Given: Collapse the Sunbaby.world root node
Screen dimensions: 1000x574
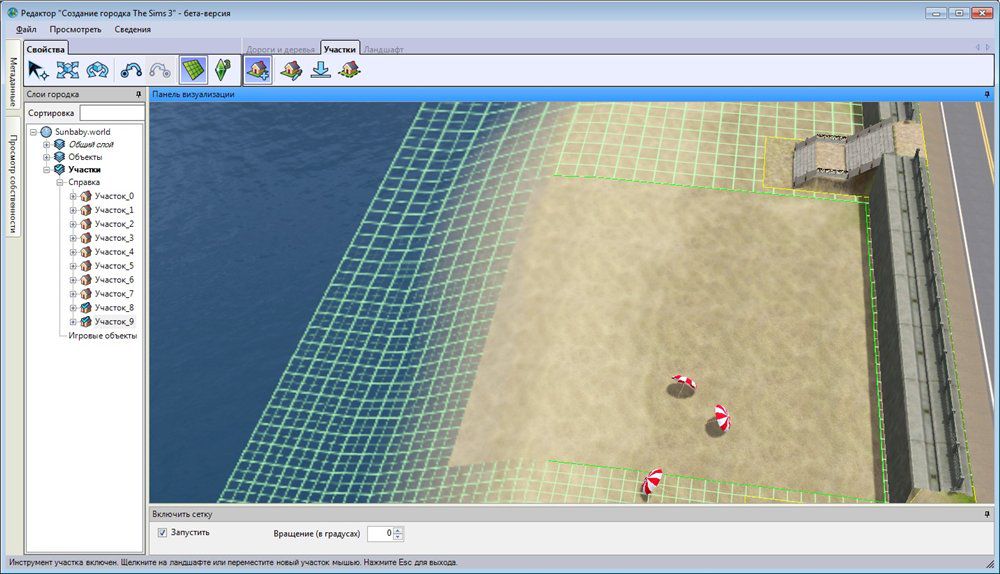Looking at the screenshot, I should point(33,131).
